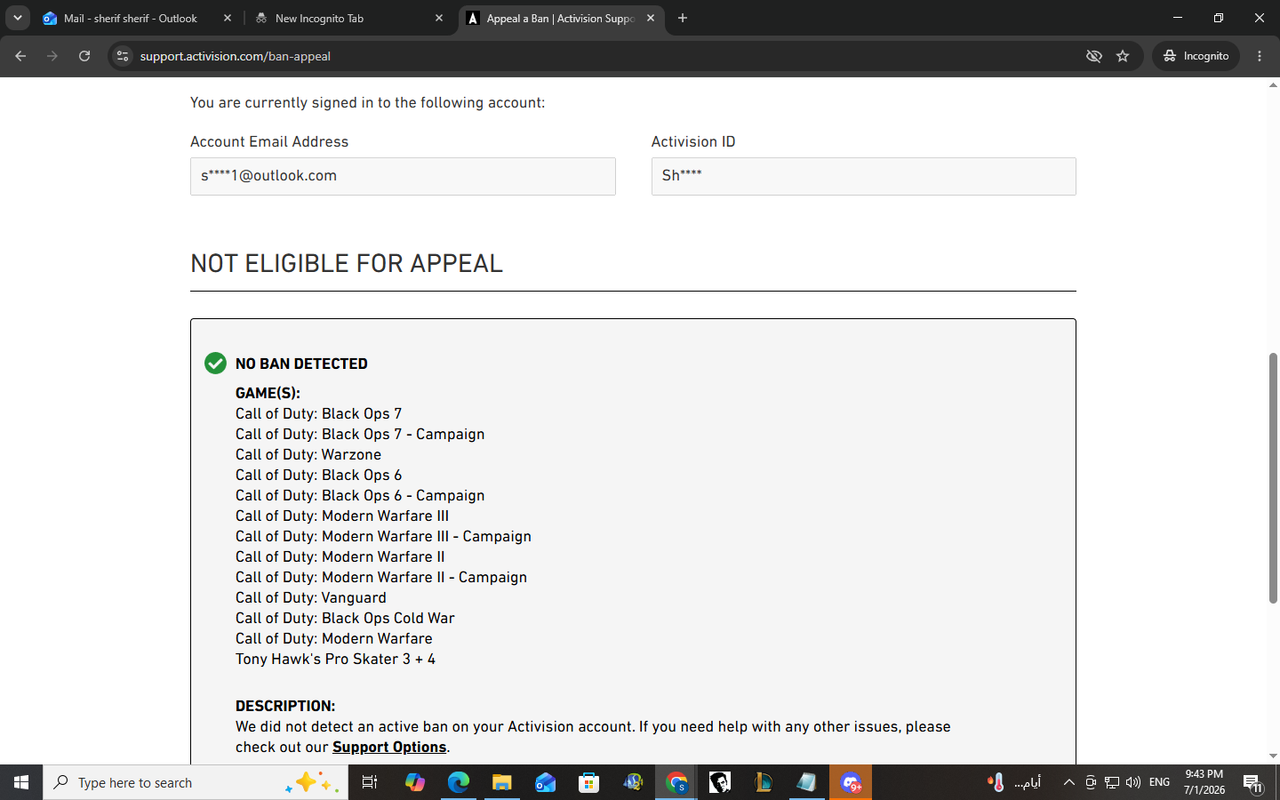Screen dimensions: 1280x800
Task: Close the Mail - Outlook tab
Action: tap(227, 18)
